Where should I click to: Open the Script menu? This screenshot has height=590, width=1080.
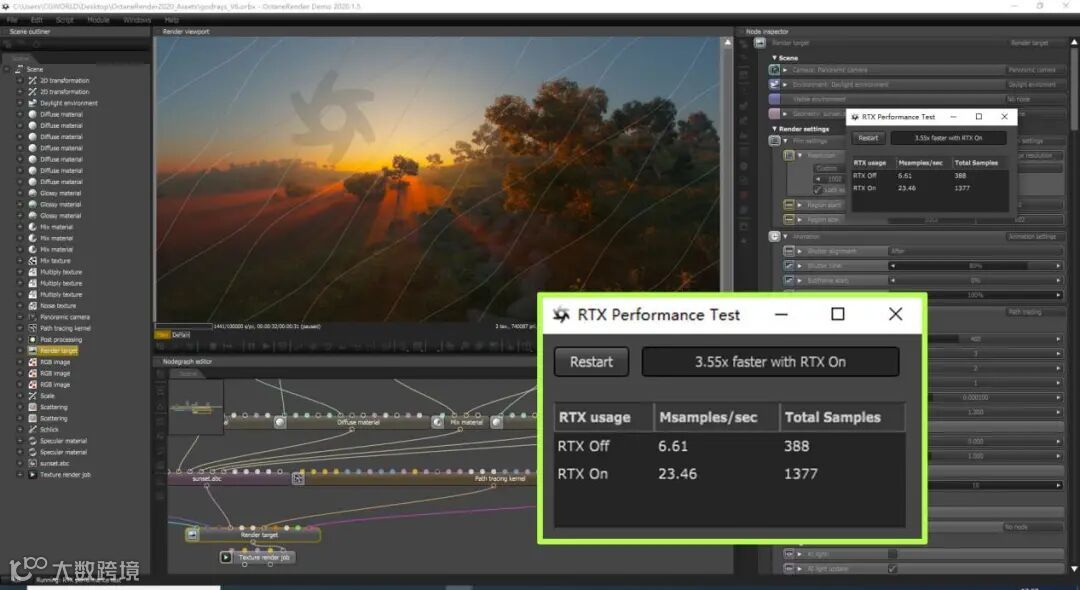(65, 20)
